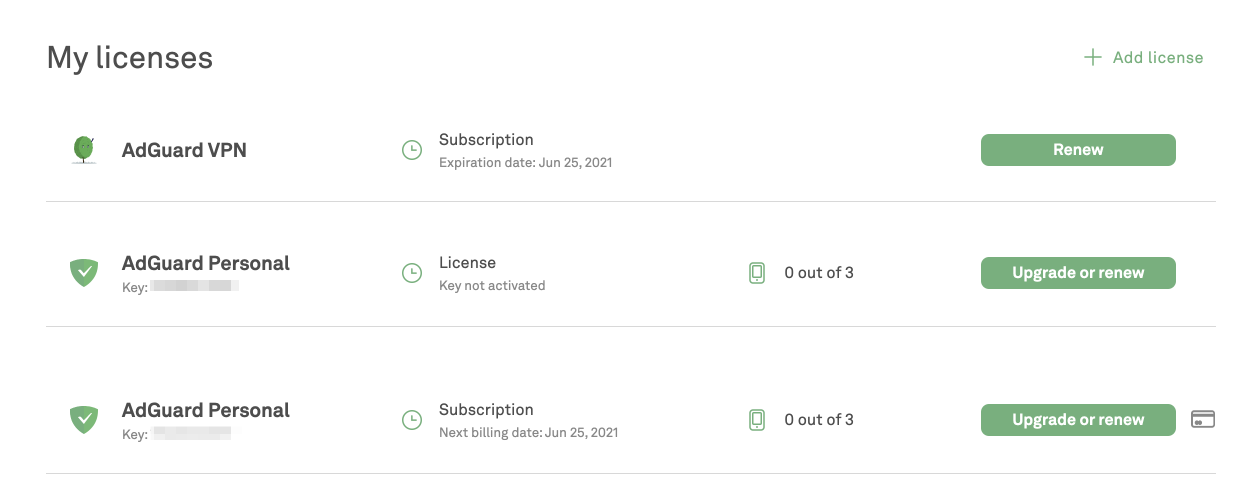Select the AdGuard VPN product name

184,150
